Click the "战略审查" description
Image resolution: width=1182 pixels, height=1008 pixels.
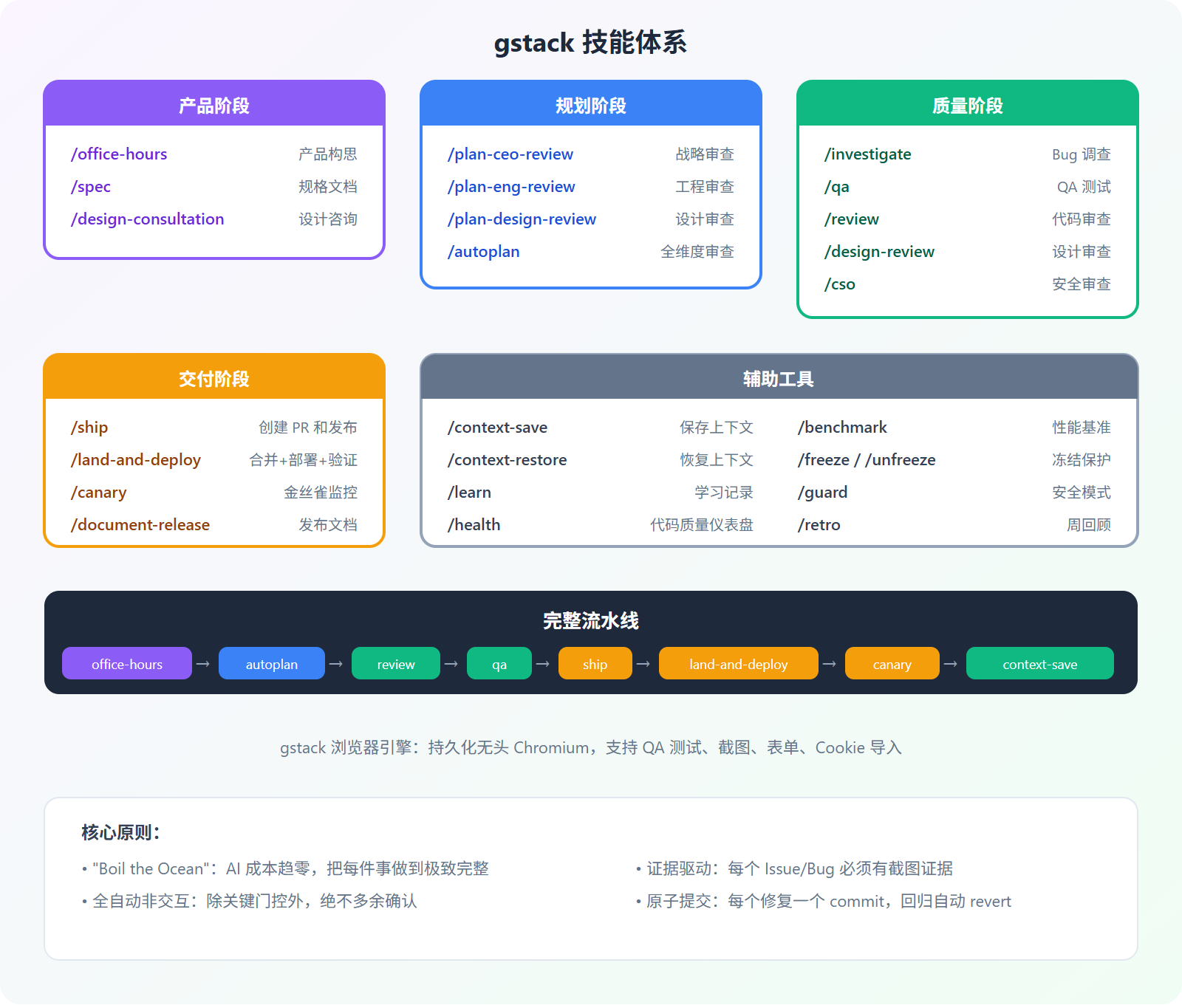tap(705, 154)
